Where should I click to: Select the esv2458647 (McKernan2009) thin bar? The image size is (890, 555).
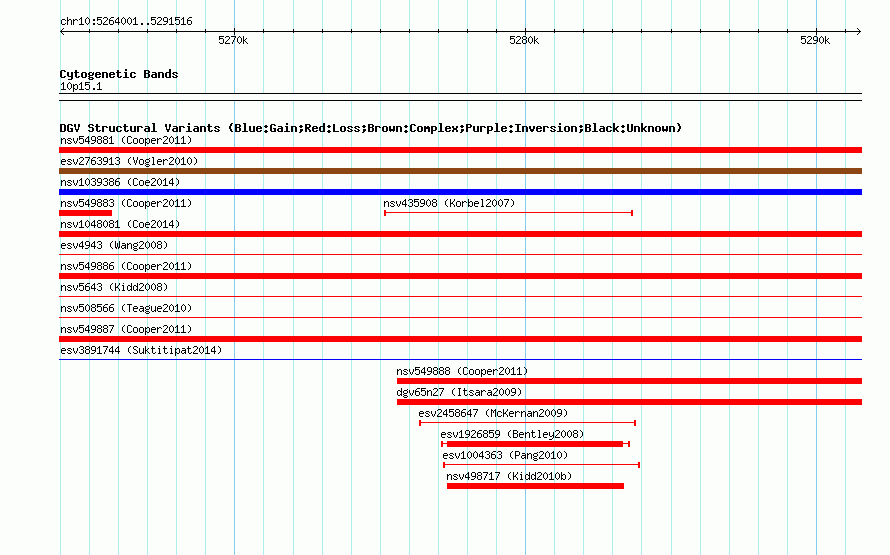click(x=527, y=423)
